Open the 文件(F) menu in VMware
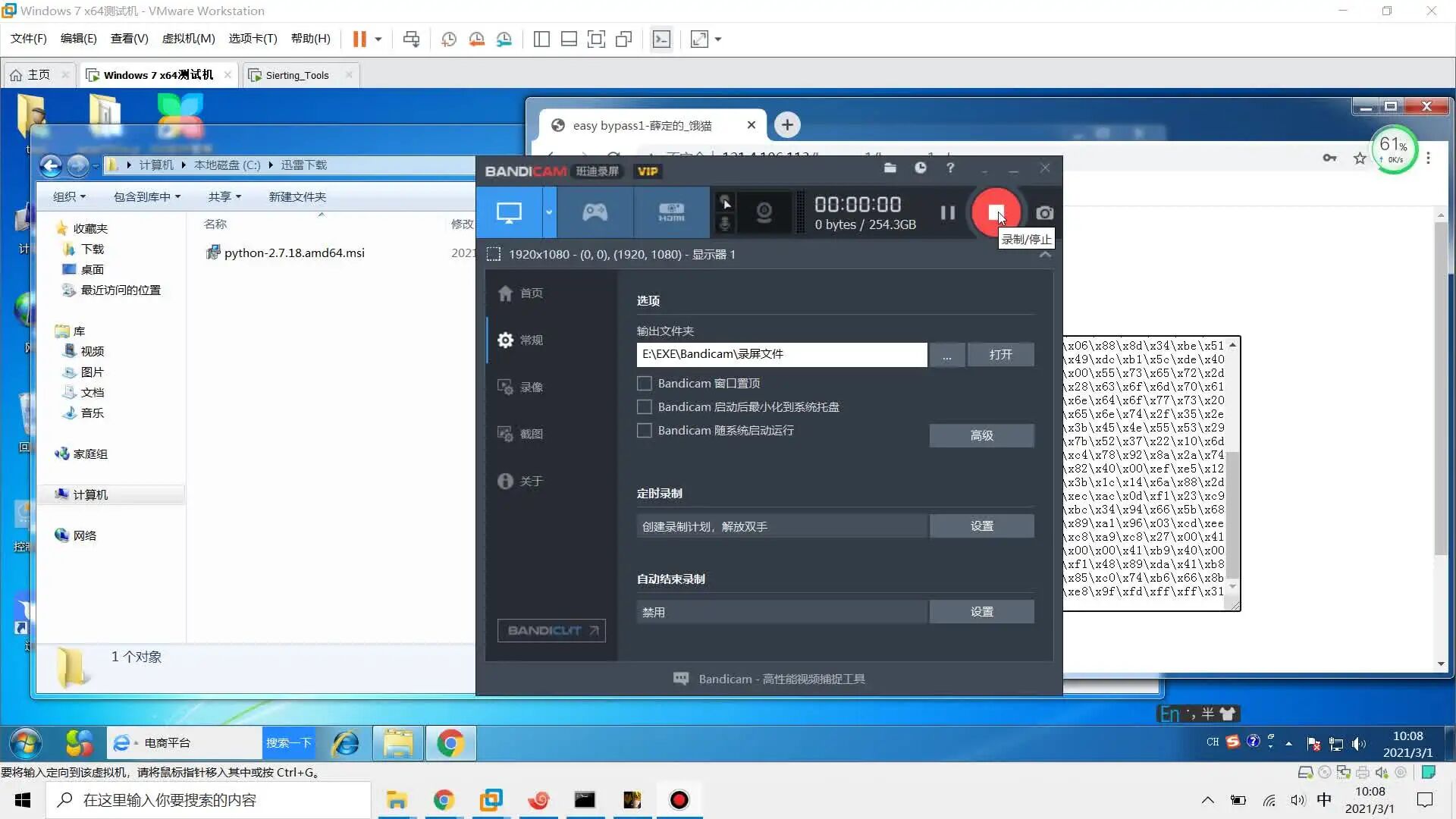This screenshot has height=819, width=1456. (29, 39)
